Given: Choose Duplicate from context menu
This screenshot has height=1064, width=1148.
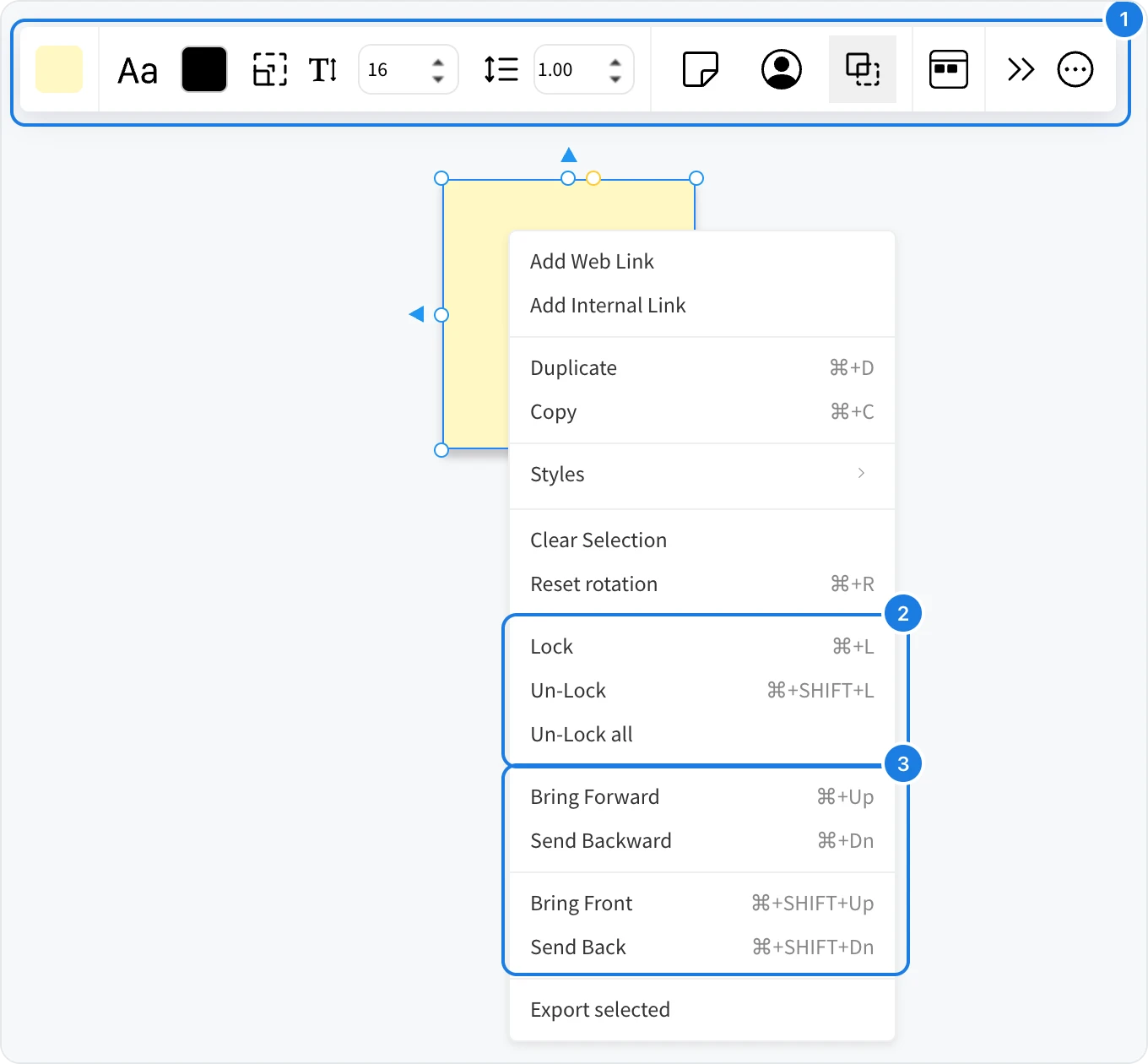Looking at the screenshot, I should [702, 368].
